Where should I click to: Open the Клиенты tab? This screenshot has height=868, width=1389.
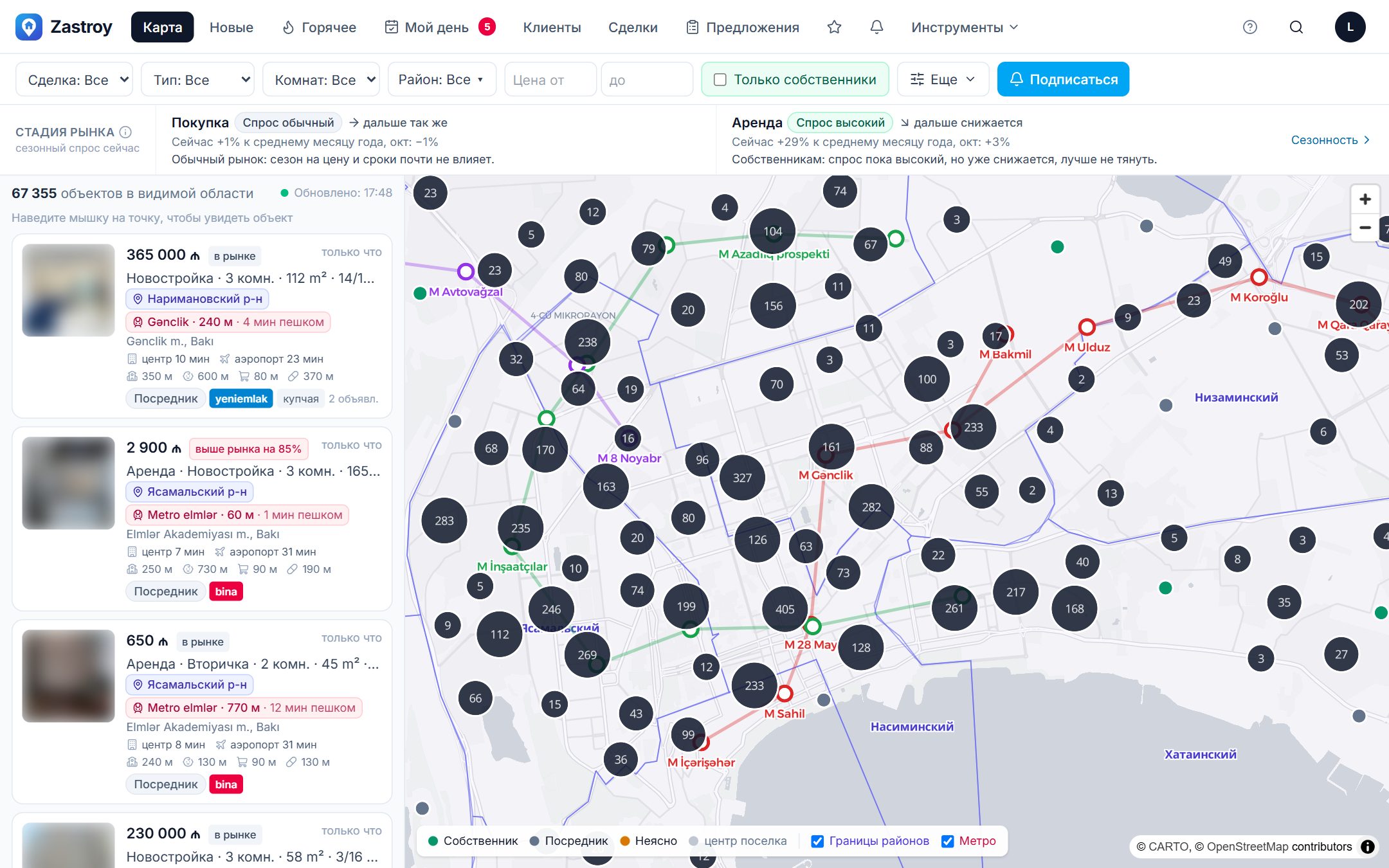tap(552, 27)
